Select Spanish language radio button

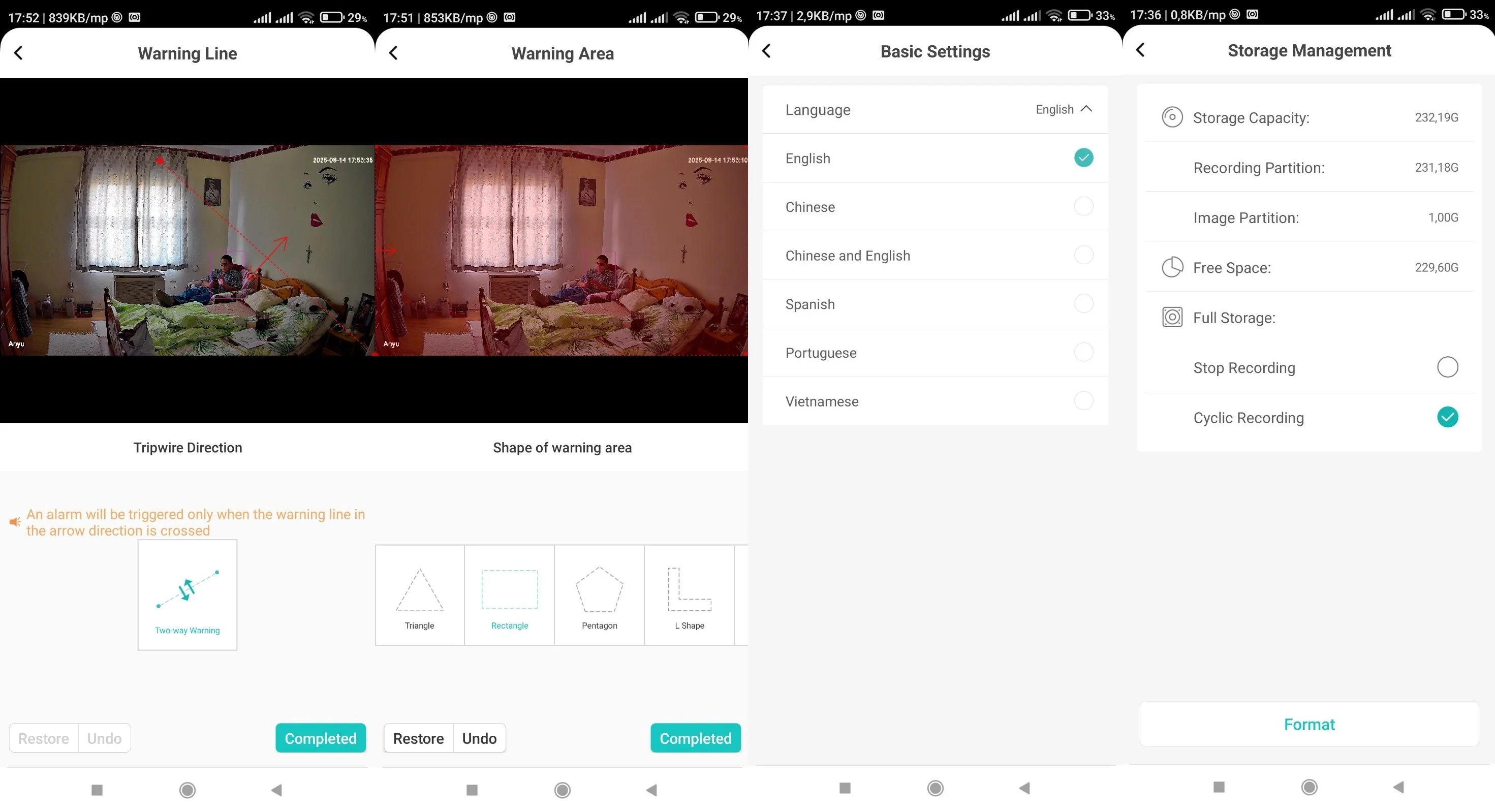1083,303
